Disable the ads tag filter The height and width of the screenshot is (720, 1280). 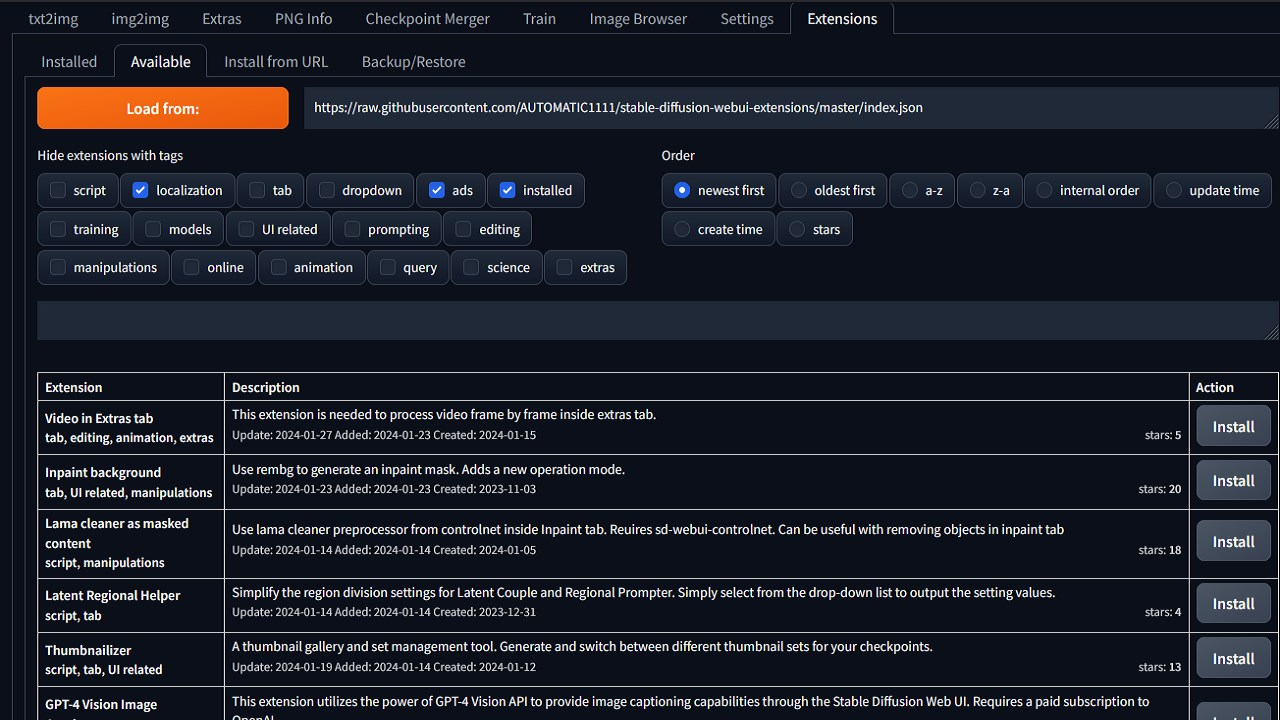pos(437,190)
